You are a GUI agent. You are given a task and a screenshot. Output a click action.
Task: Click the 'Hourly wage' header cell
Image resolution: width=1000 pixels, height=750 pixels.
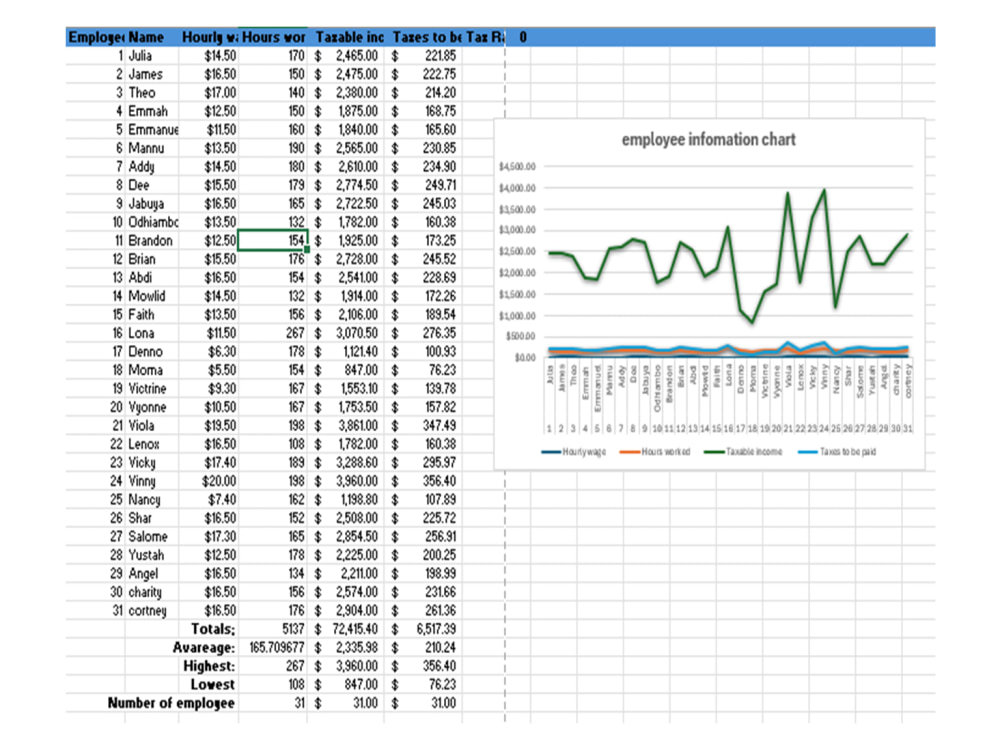[209, 37]
